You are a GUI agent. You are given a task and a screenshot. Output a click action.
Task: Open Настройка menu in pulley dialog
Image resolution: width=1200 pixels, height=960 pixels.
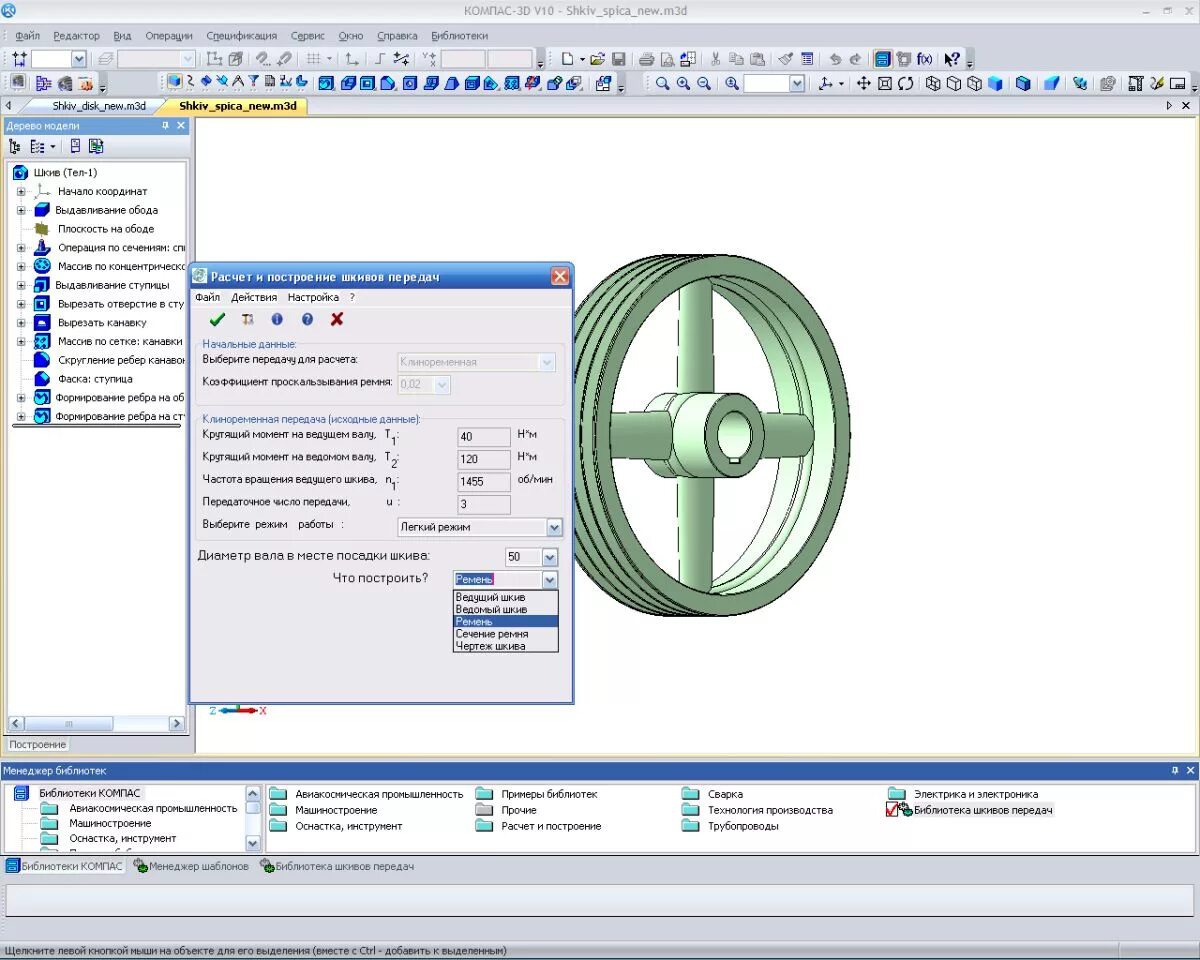pyautogui.click(x=313, y=297)
